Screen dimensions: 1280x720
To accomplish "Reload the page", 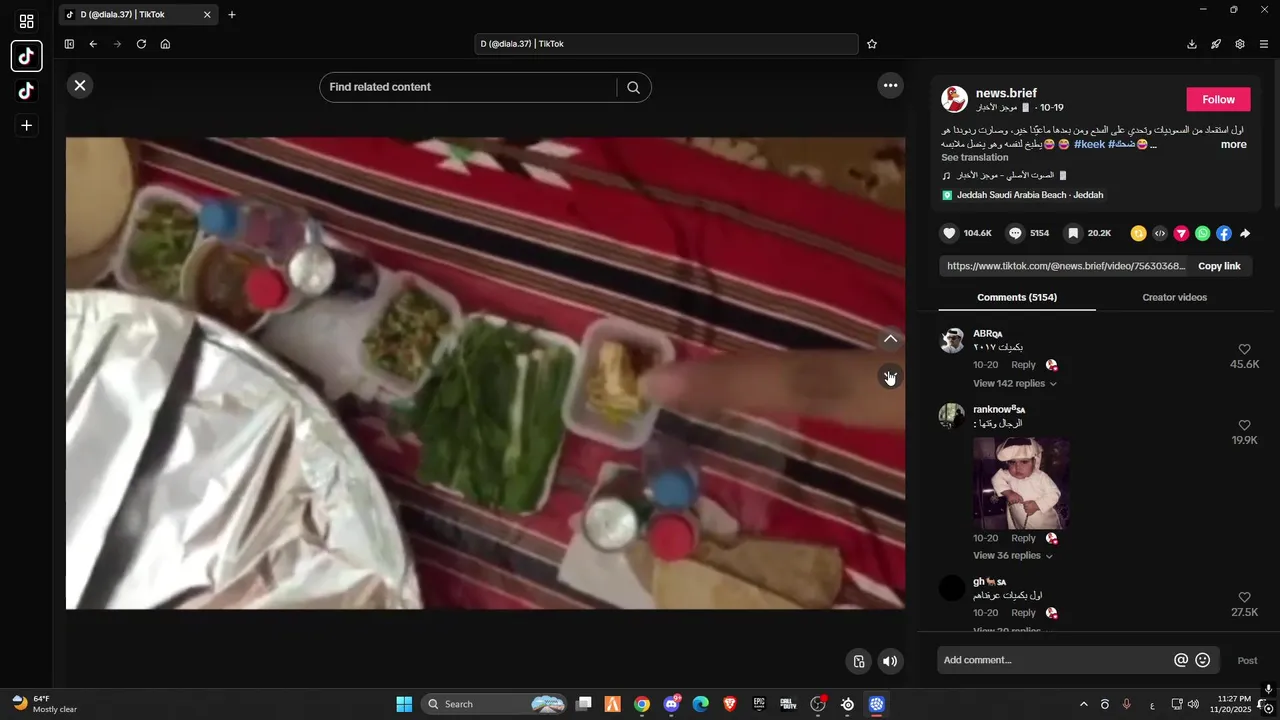I will [141, 44].
